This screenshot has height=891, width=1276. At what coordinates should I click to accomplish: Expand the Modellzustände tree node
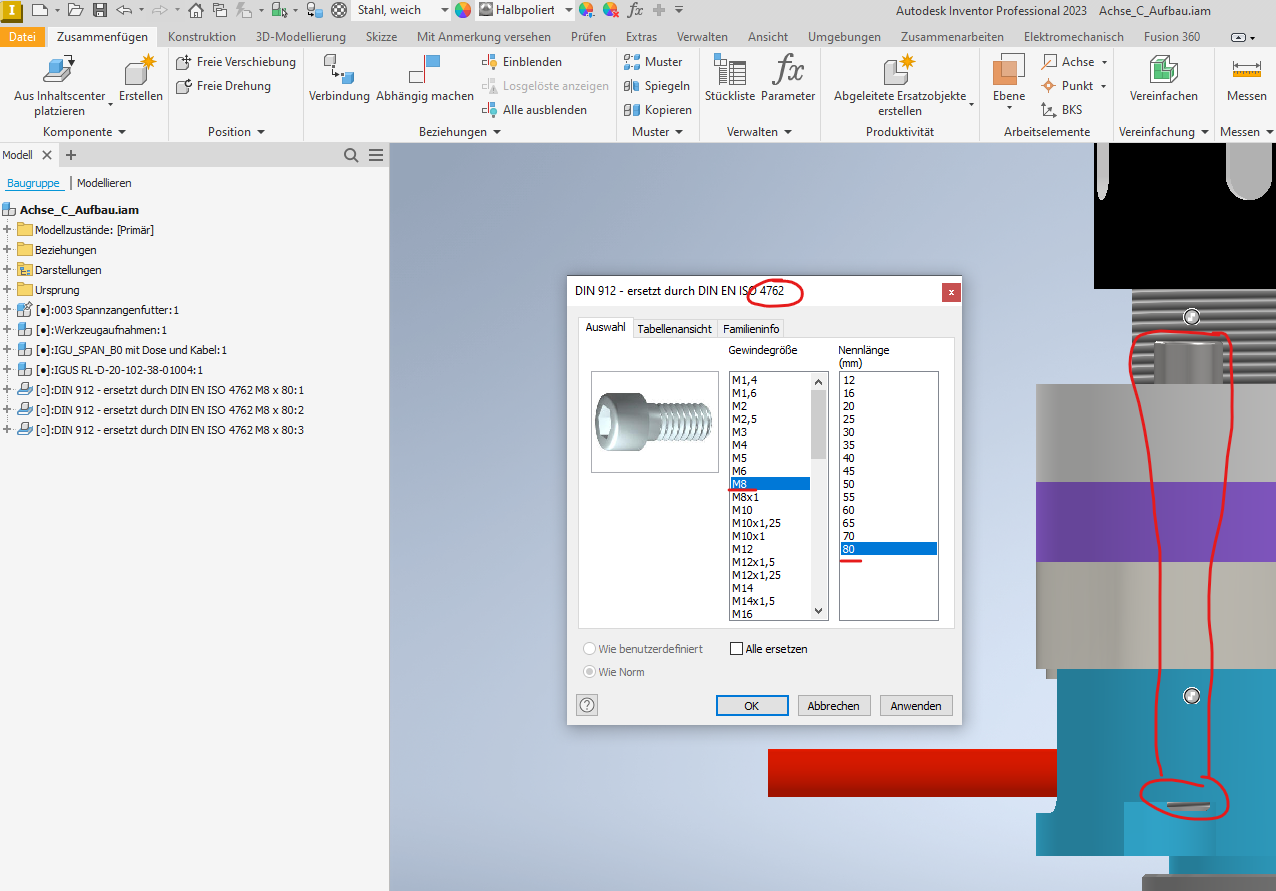7,230
